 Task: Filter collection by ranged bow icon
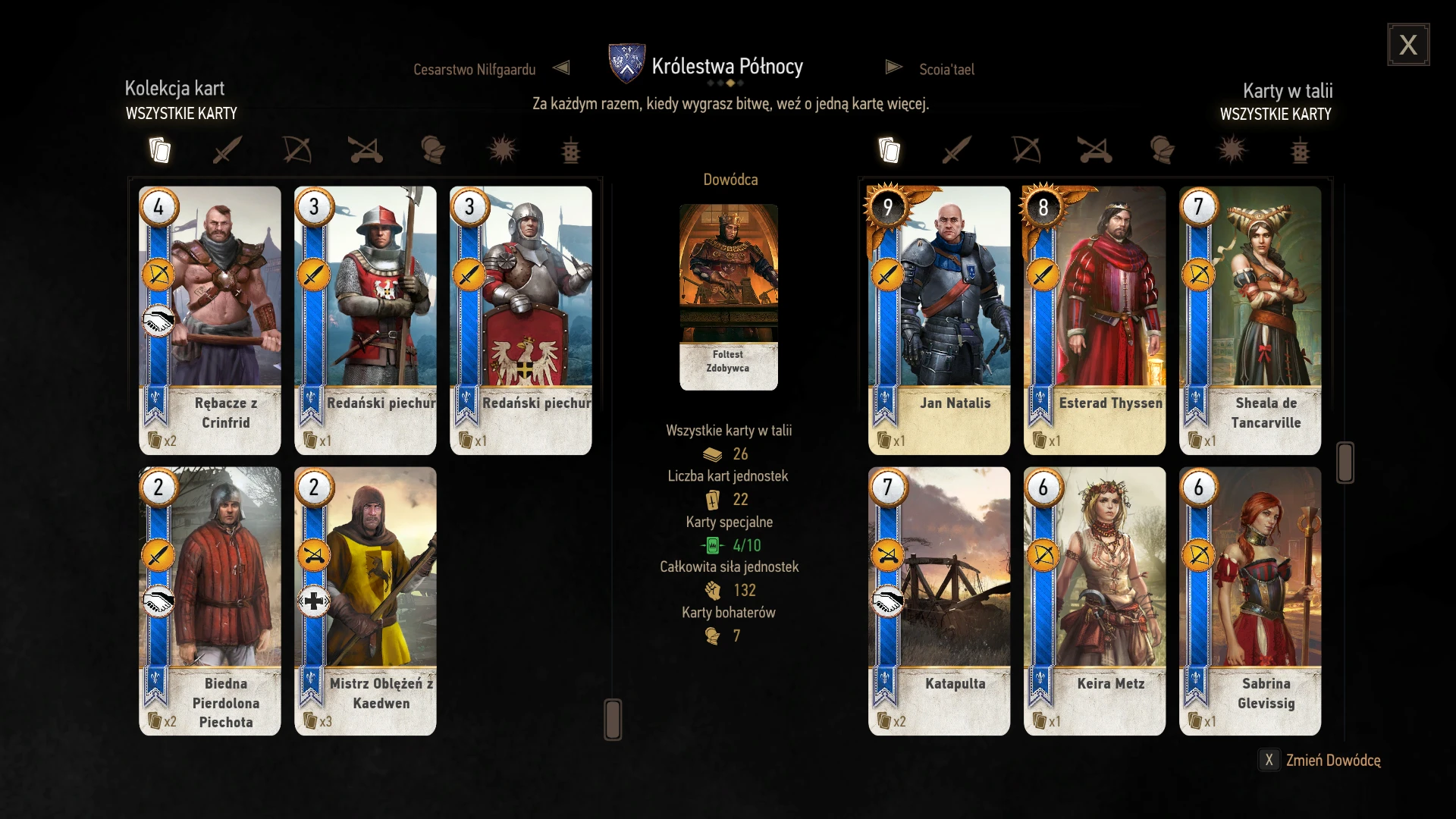pyautogui.click(x=297, y=150)
